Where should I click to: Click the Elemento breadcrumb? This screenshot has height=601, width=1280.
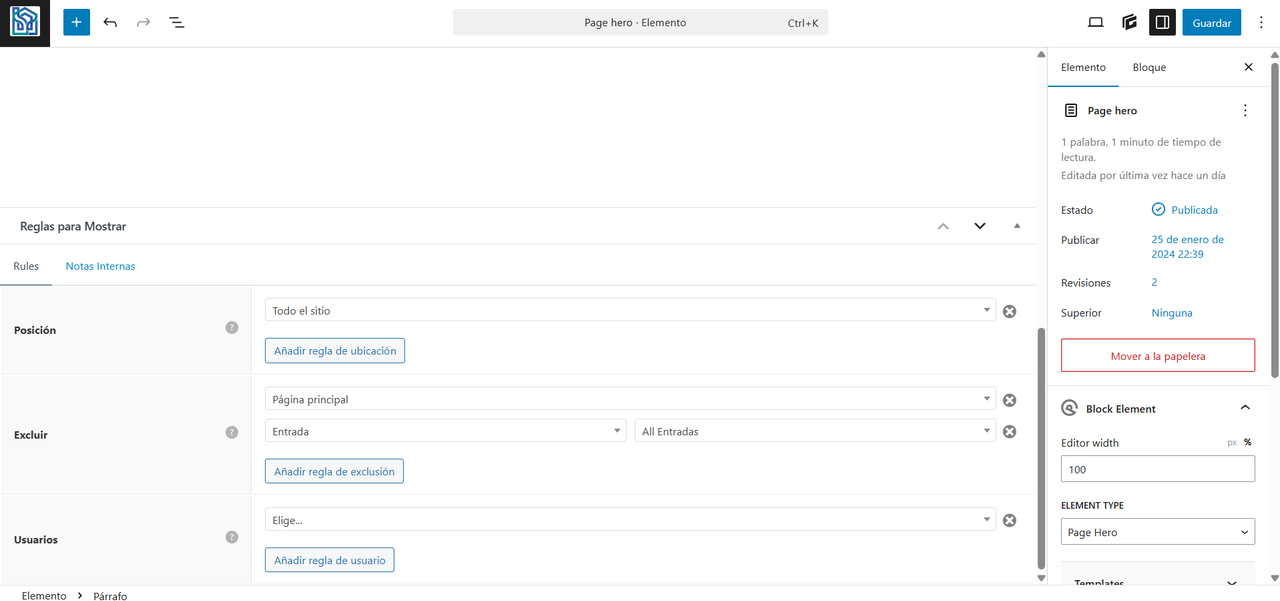coord(44,595)
